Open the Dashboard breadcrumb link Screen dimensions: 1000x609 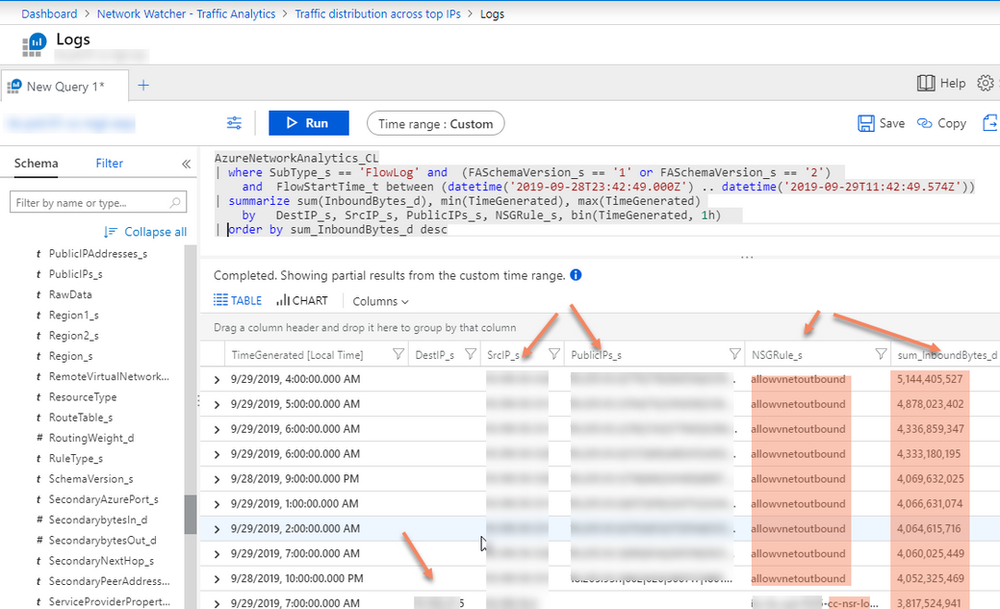[x=49, y=13]
